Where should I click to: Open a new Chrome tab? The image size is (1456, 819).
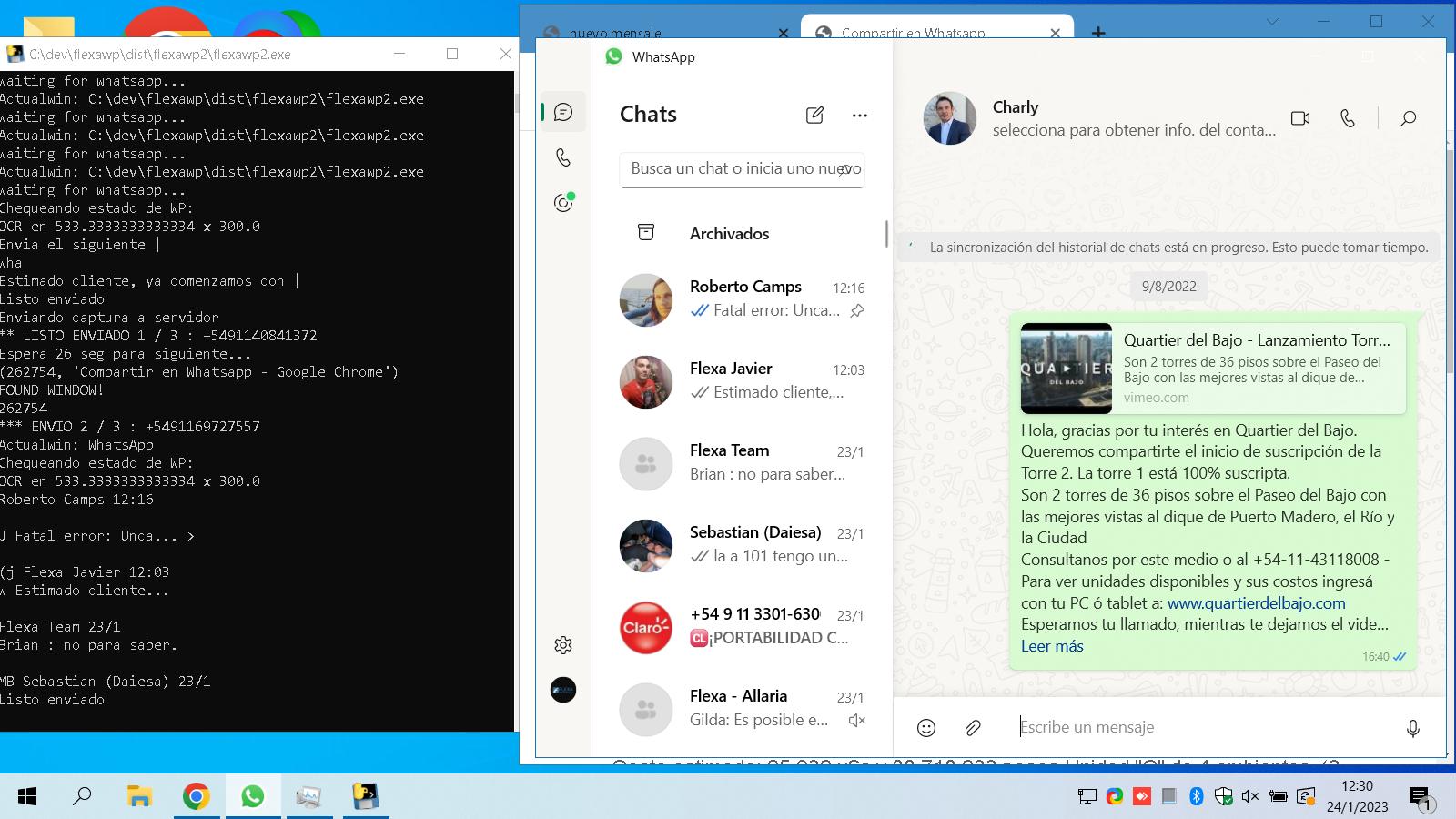(x=1098, y=33)
